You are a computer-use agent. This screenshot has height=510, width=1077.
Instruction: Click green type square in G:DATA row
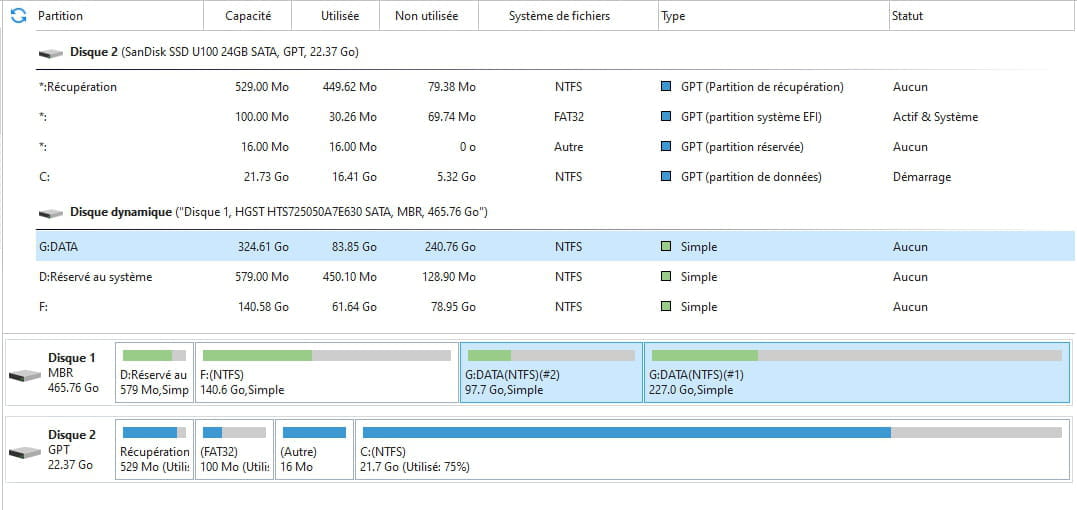tap(665, 246)
